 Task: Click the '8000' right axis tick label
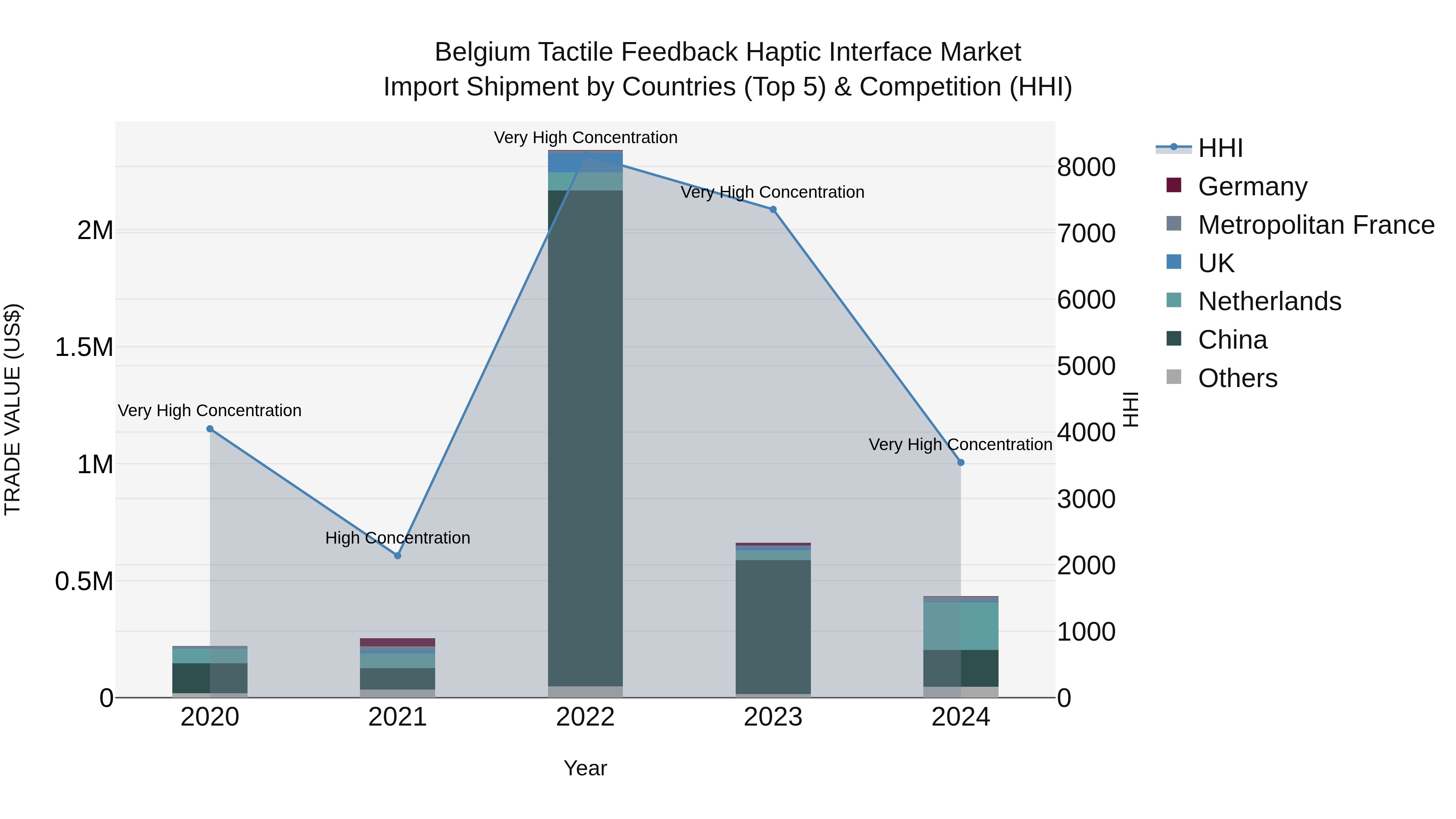[x=1086, y=167]
